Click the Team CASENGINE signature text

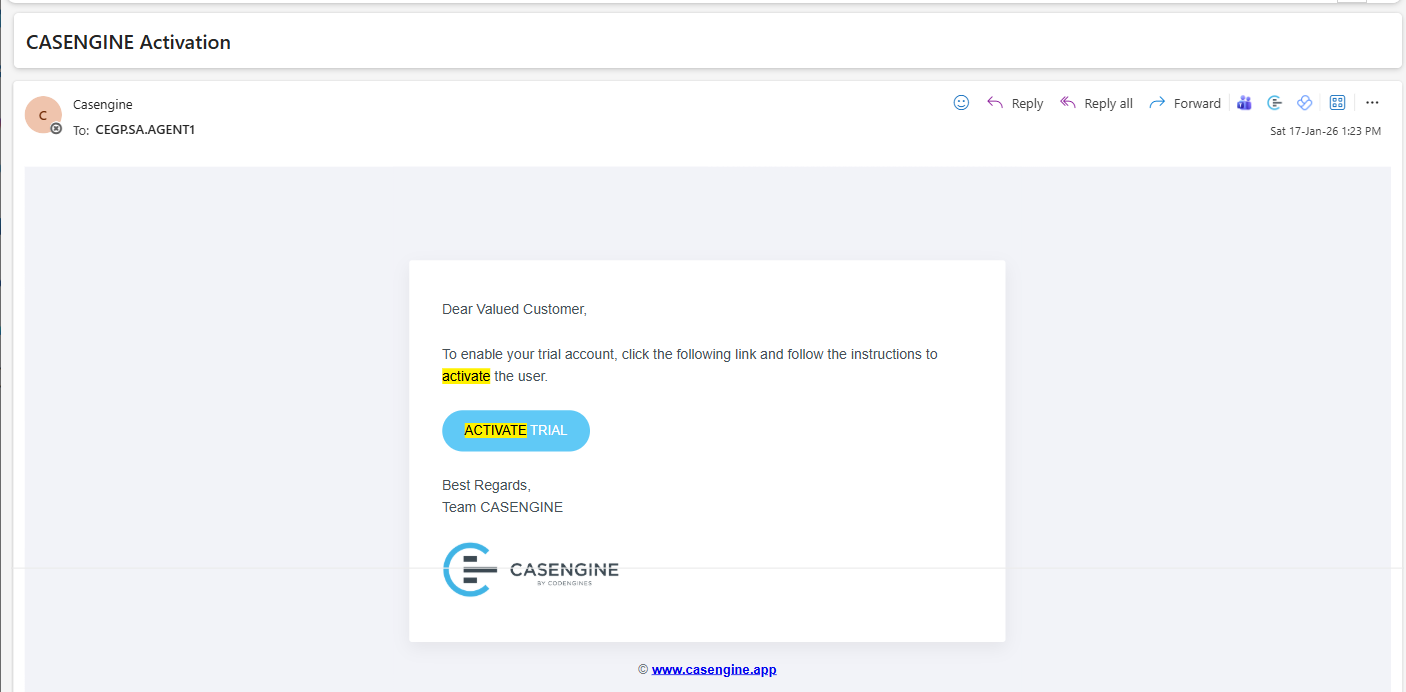(x=502, y=507)
